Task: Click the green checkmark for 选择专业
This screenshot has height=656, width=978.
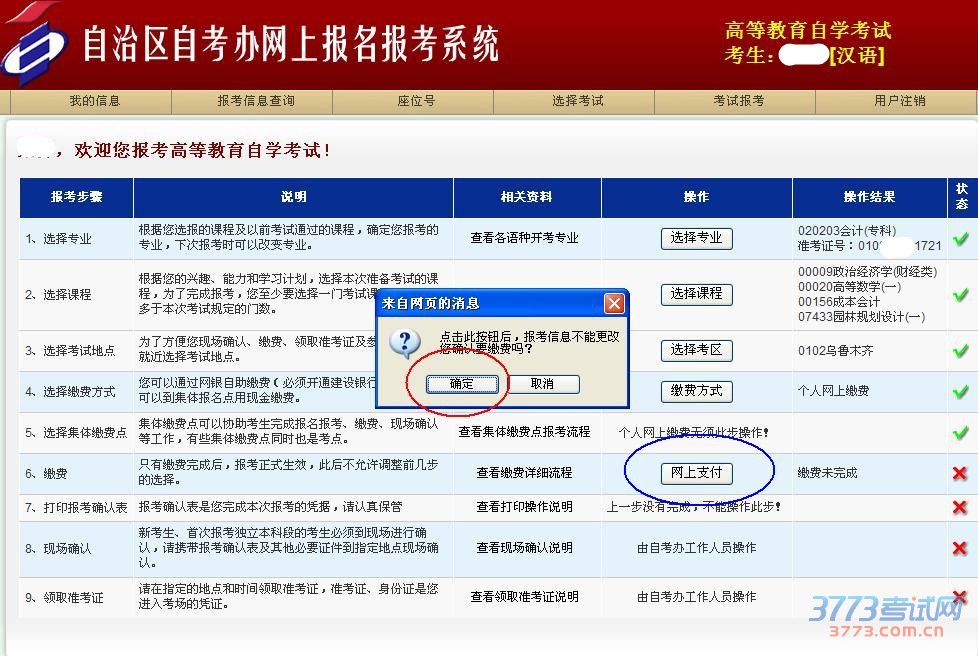Action: pos(960,239)
